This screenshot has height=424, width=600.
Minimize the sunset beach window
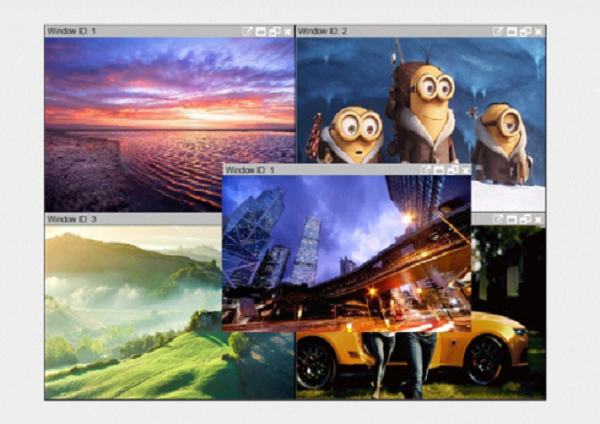point(260,32)
